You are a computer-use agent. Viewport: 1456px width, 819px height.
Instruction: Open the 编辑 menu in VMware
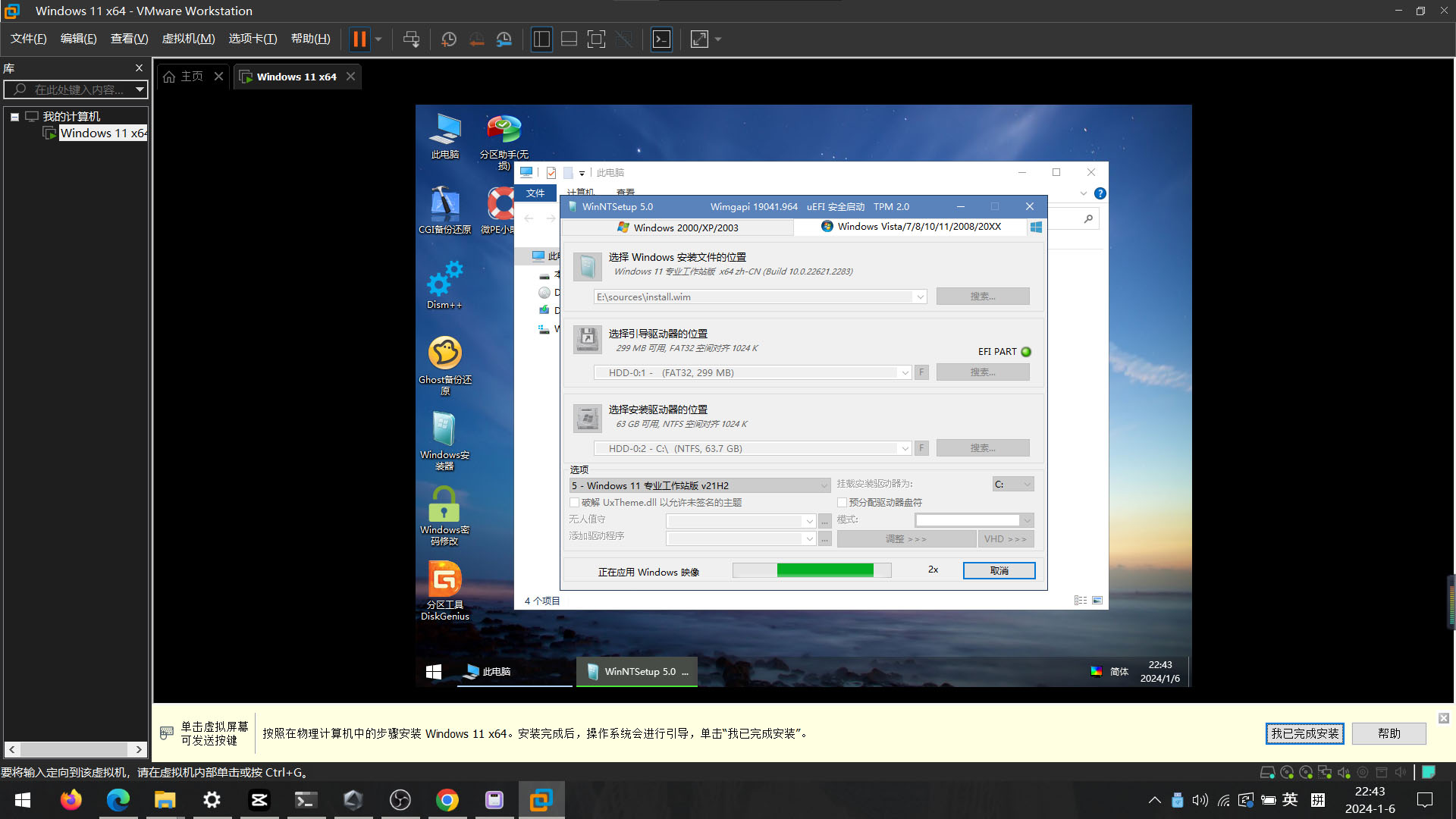[x=78, y=39]
